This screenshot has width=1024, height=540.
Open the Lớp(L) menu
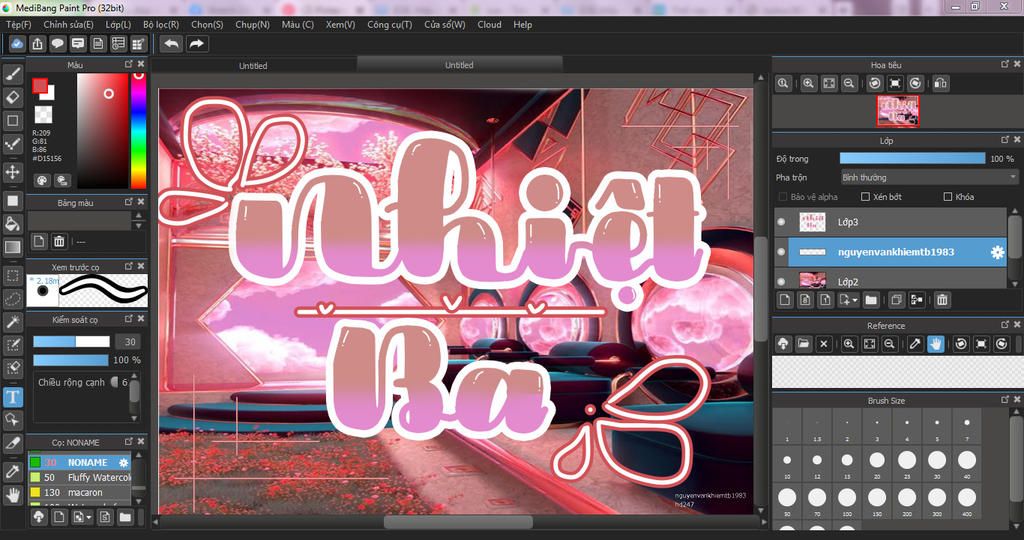click(118, 24)
